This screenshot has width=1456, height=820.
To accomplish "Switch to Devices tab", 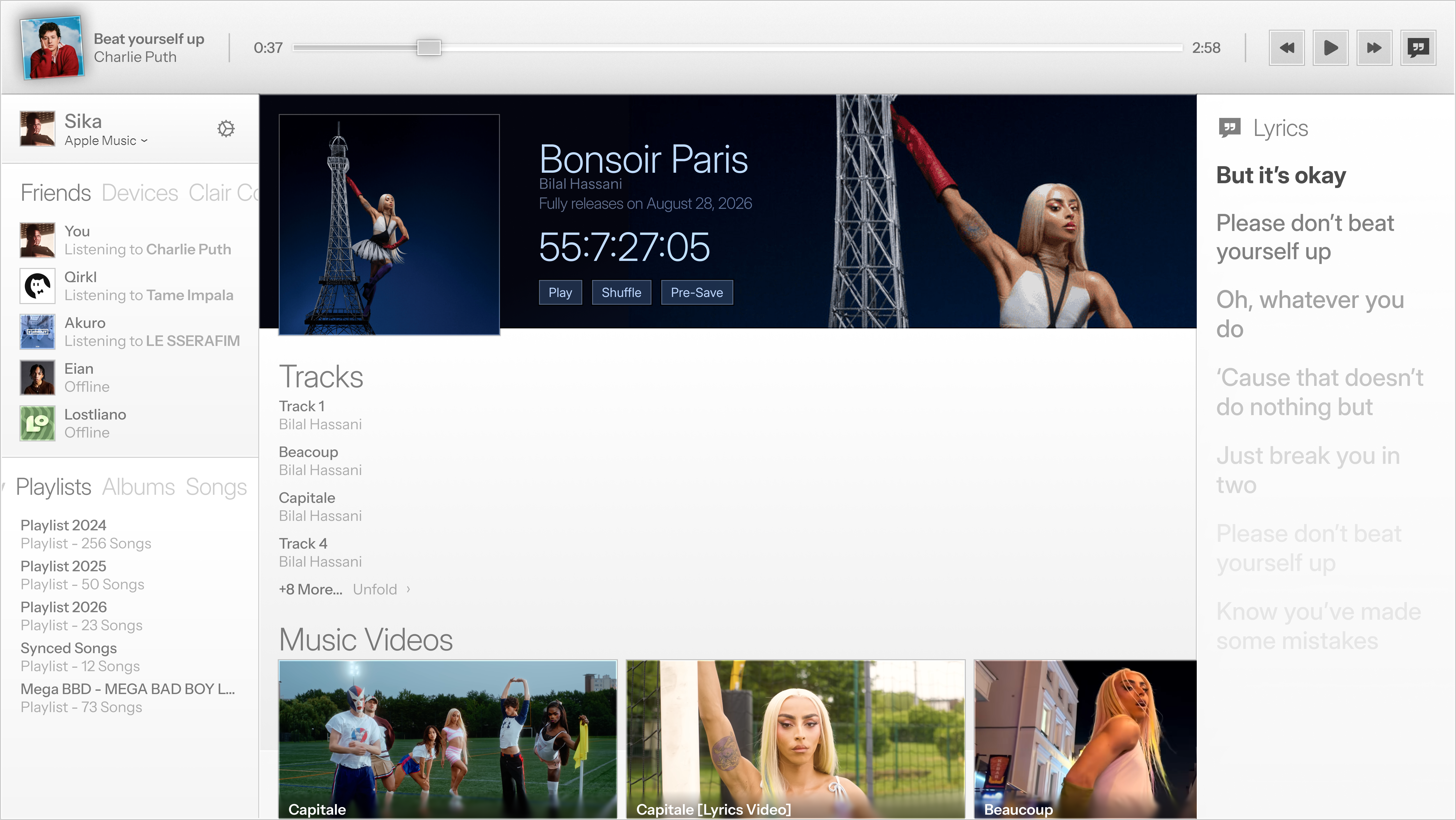I will [x=140, y=193].
